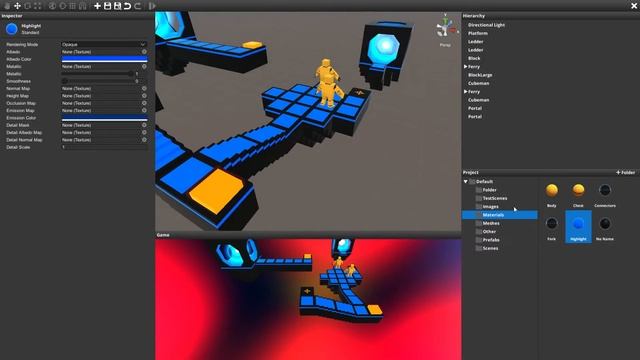The height and width of the screenshot is (360, 640).
Task: Open the Prefabs project folder
Action: 491,240
